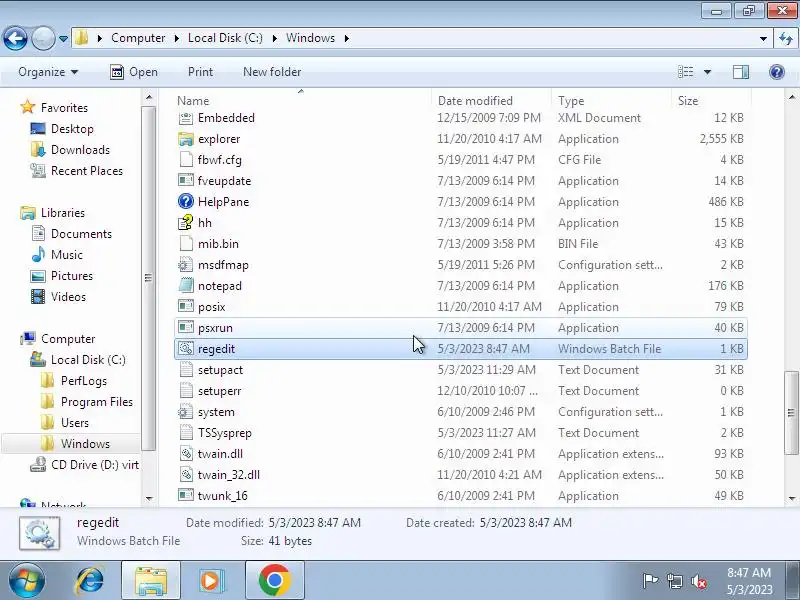Click Print in the toolbar

pos(200,72)
